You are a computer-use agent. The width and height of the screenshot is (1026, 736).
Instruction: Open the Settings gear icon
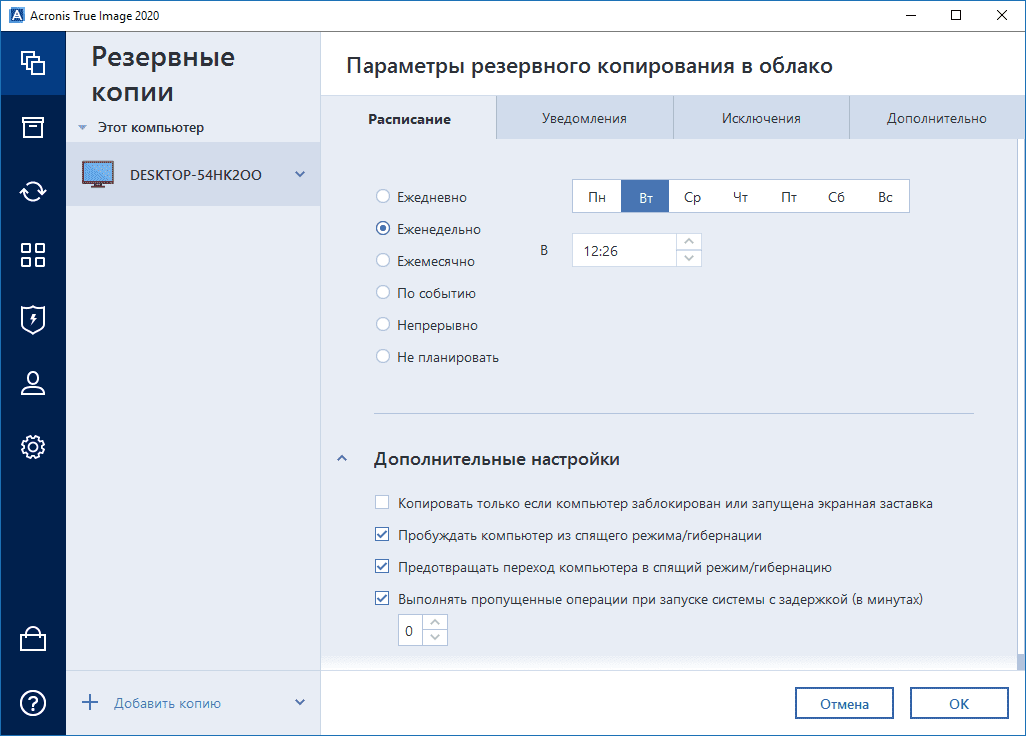tap(33, 447)
